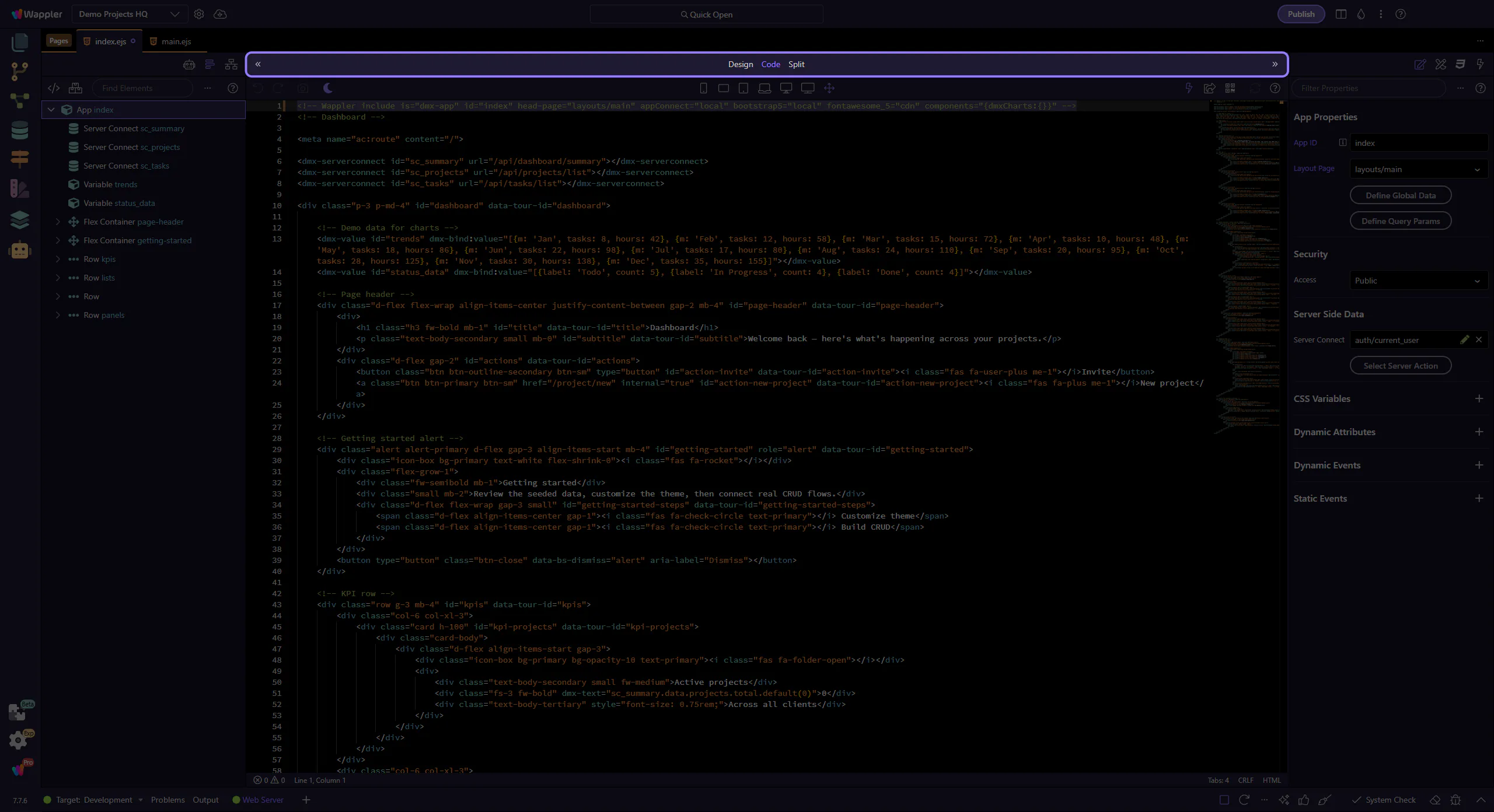Open the Access Public dropdown

[1418, 281]
